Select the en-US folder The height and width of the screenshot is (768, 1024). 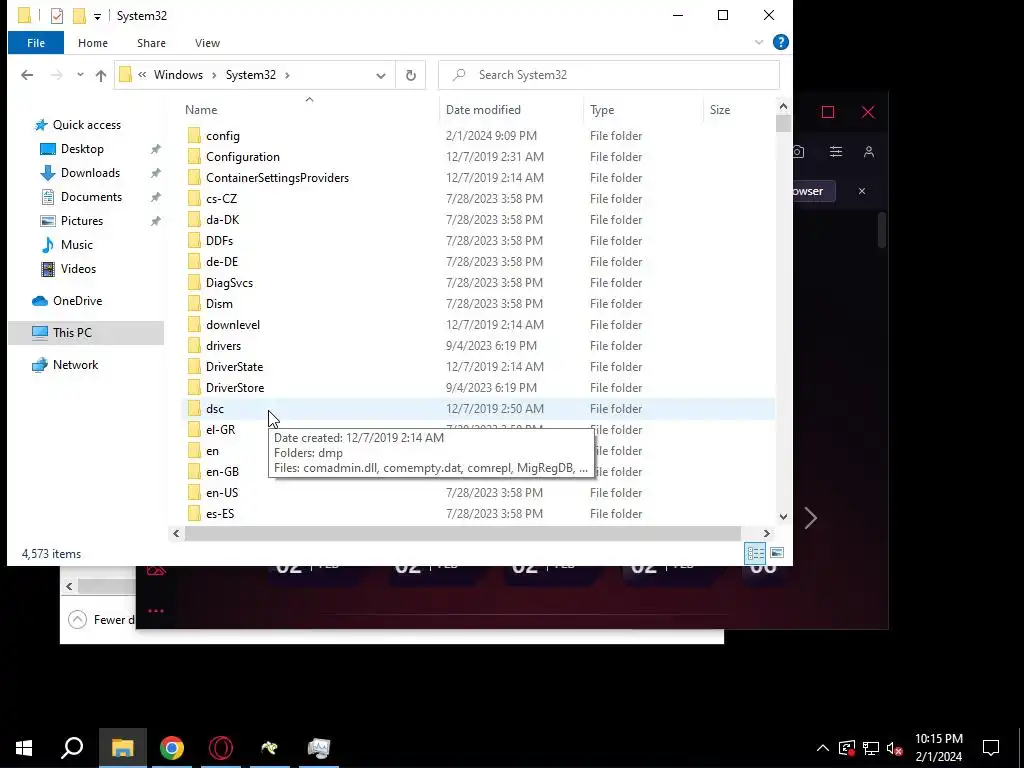pos(222,493)
